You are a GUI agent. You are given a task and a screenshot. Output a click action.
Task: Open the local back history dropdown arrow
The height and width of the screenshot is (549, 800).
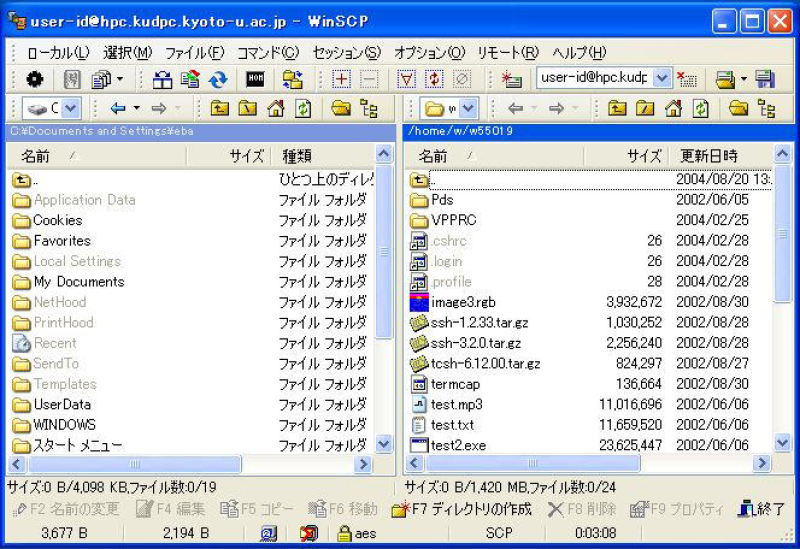point(136,108)
